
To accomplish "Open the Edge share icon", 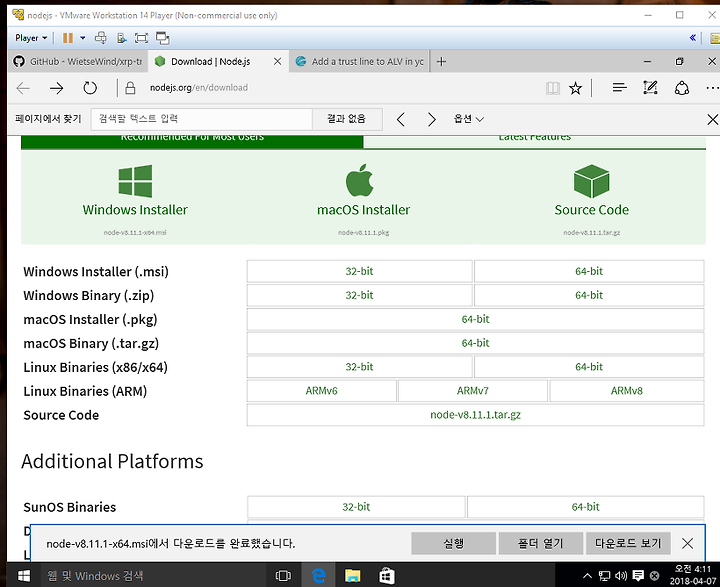I will pos(682,88).
